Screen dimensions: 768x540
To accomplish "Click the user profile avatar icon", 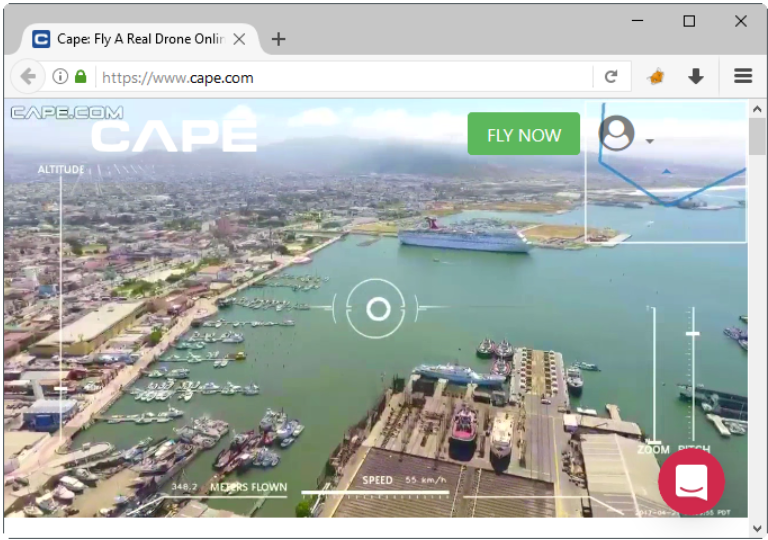I will [616, 134].
